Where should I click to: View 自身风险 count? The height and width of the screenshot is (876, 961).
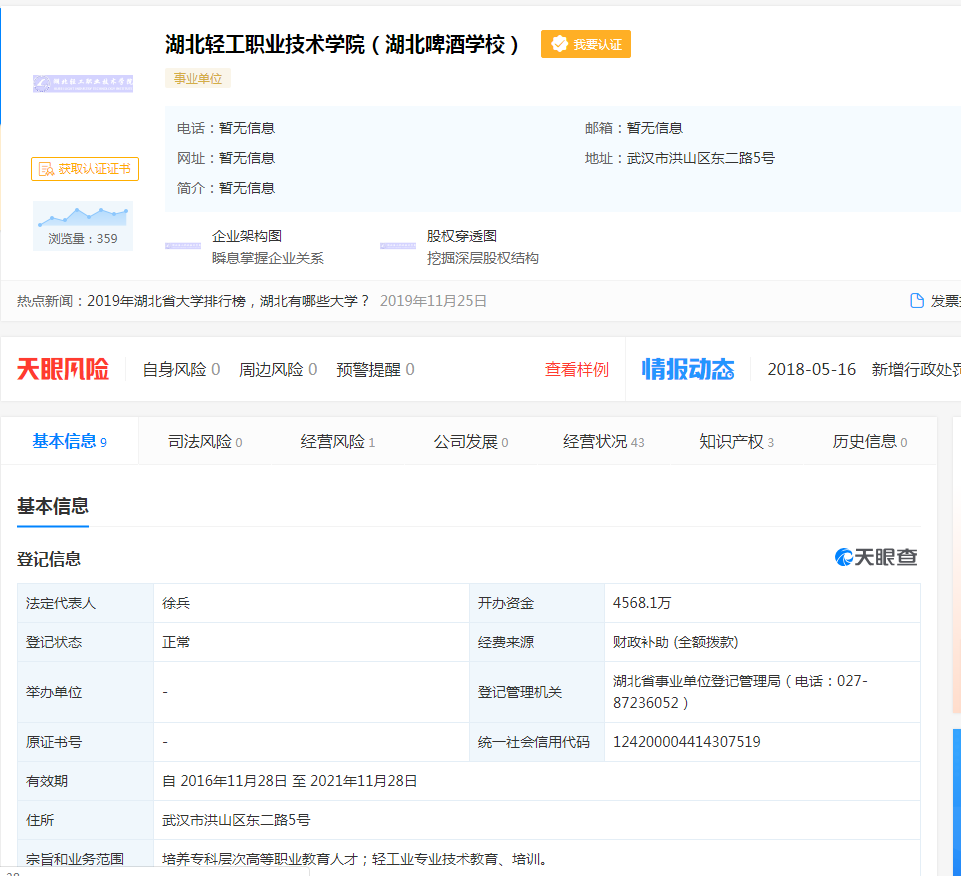(181, 369)
